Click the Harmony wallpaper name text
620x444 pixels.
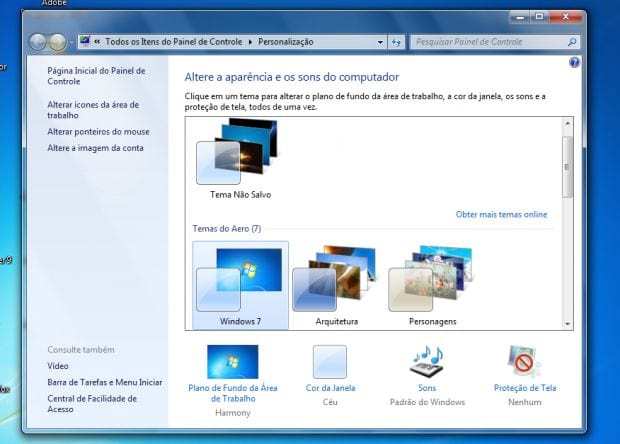(232, 413)
